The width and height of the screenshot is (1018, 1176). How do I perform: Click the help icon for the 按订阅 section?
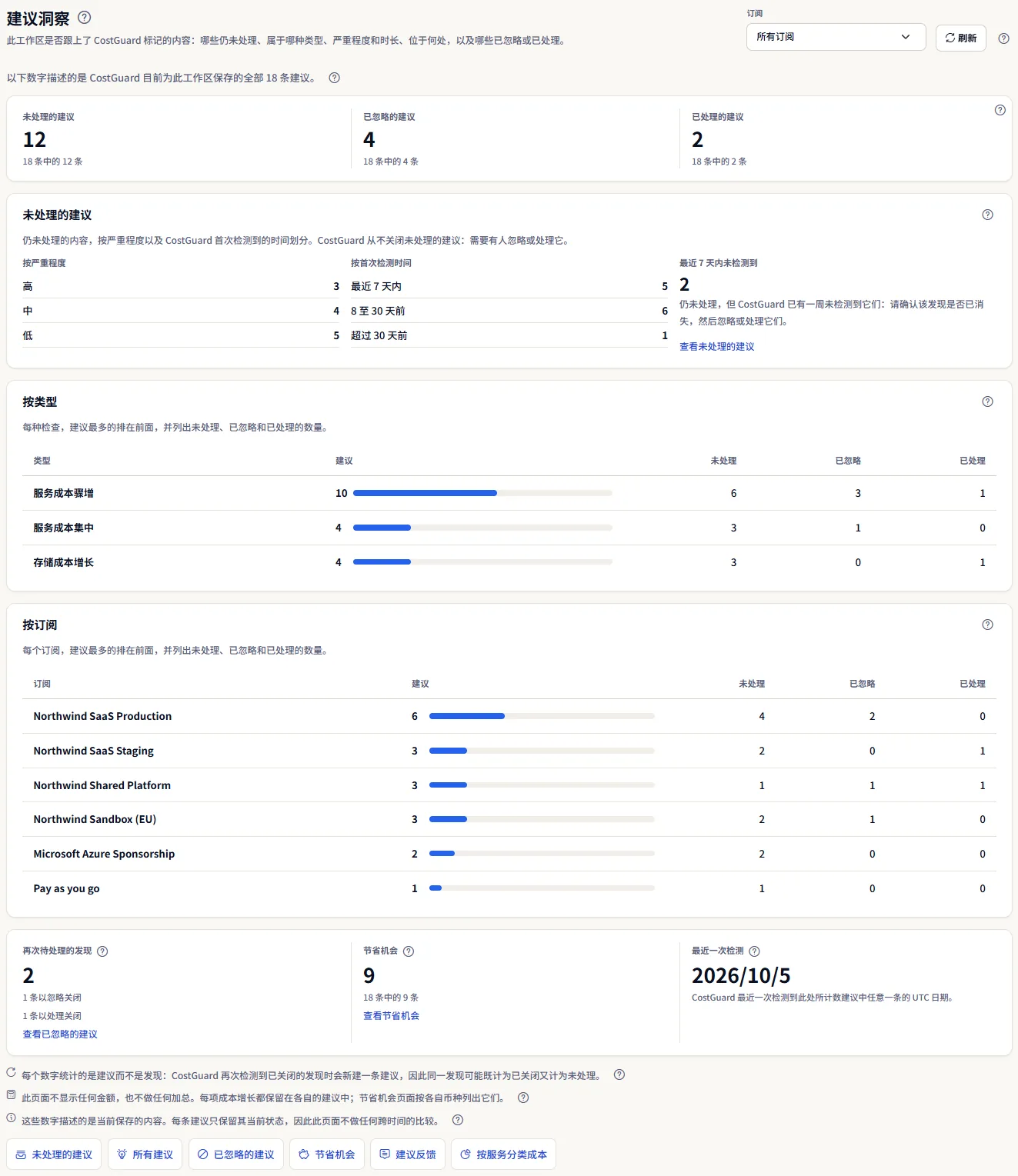988,625
